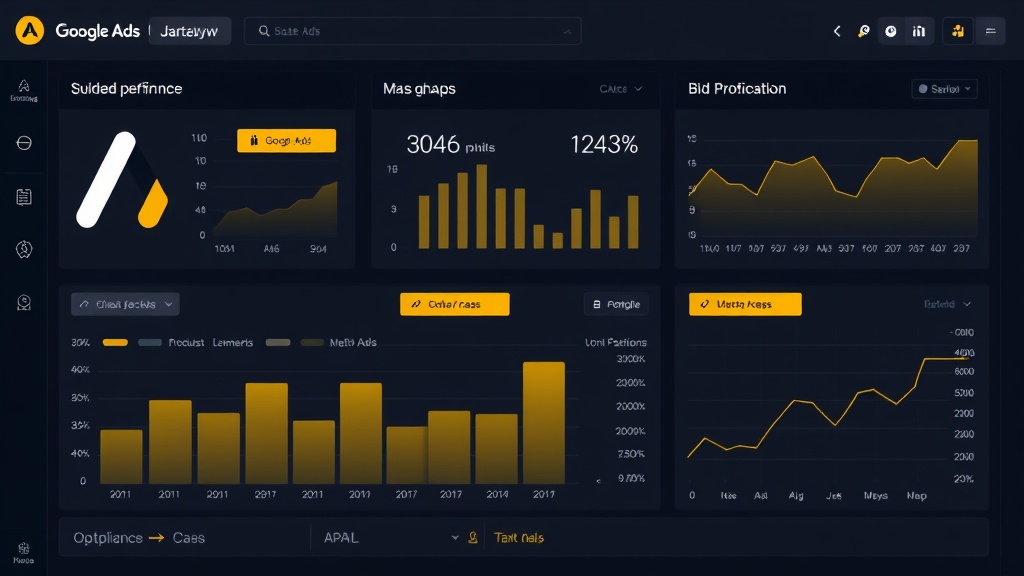Screen dimensions: 1024x576
Task: Click the yellow person icon near Tant nals
Action: tap(473, 537)
